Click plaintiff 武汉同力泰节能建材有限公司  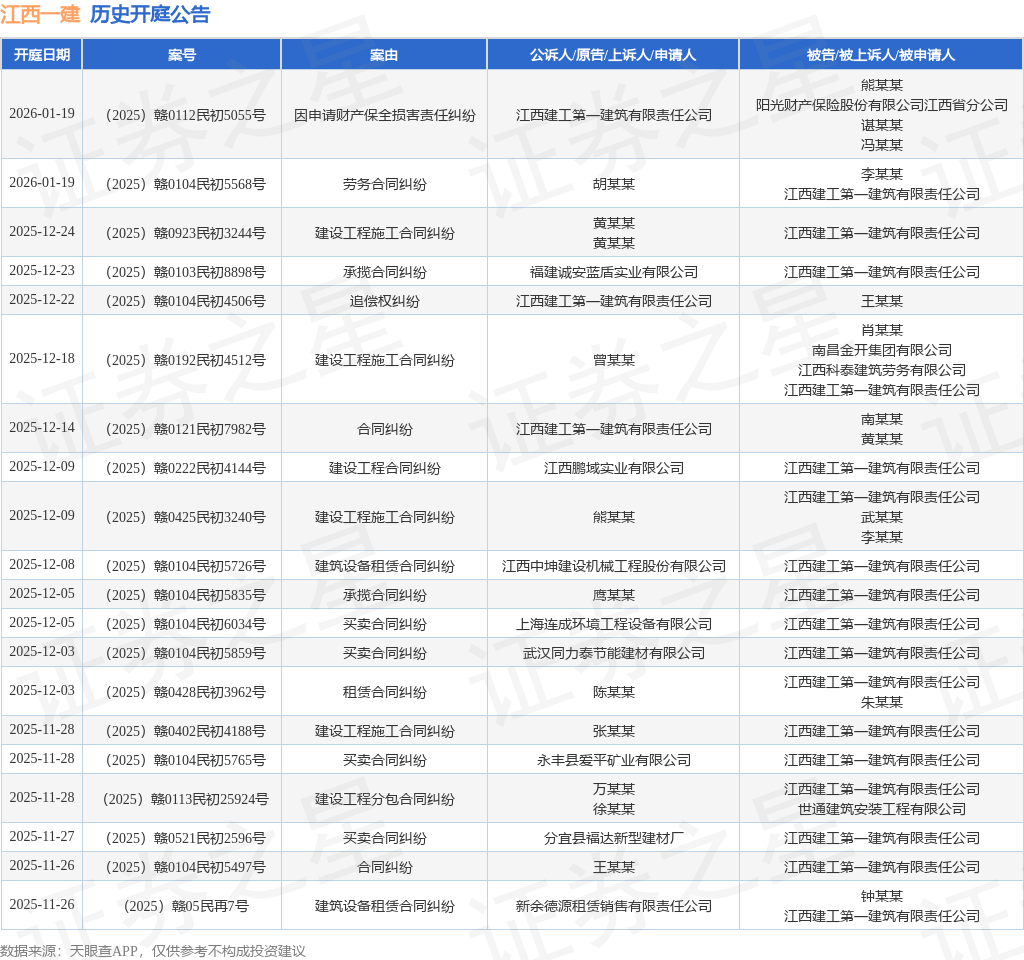614,653
